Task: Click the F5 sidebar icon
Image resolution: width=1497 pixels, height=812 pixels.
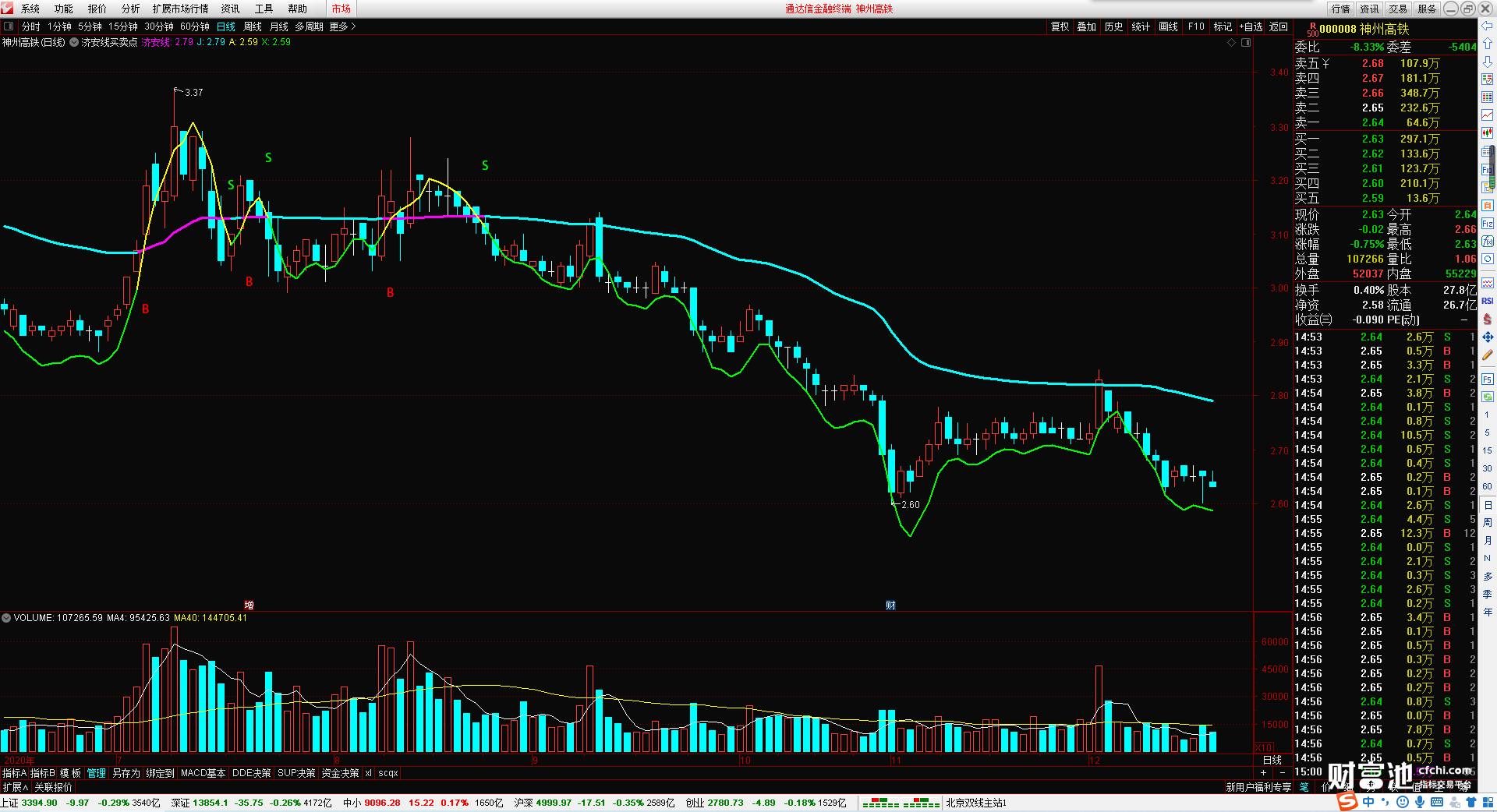Action: 1487,380
